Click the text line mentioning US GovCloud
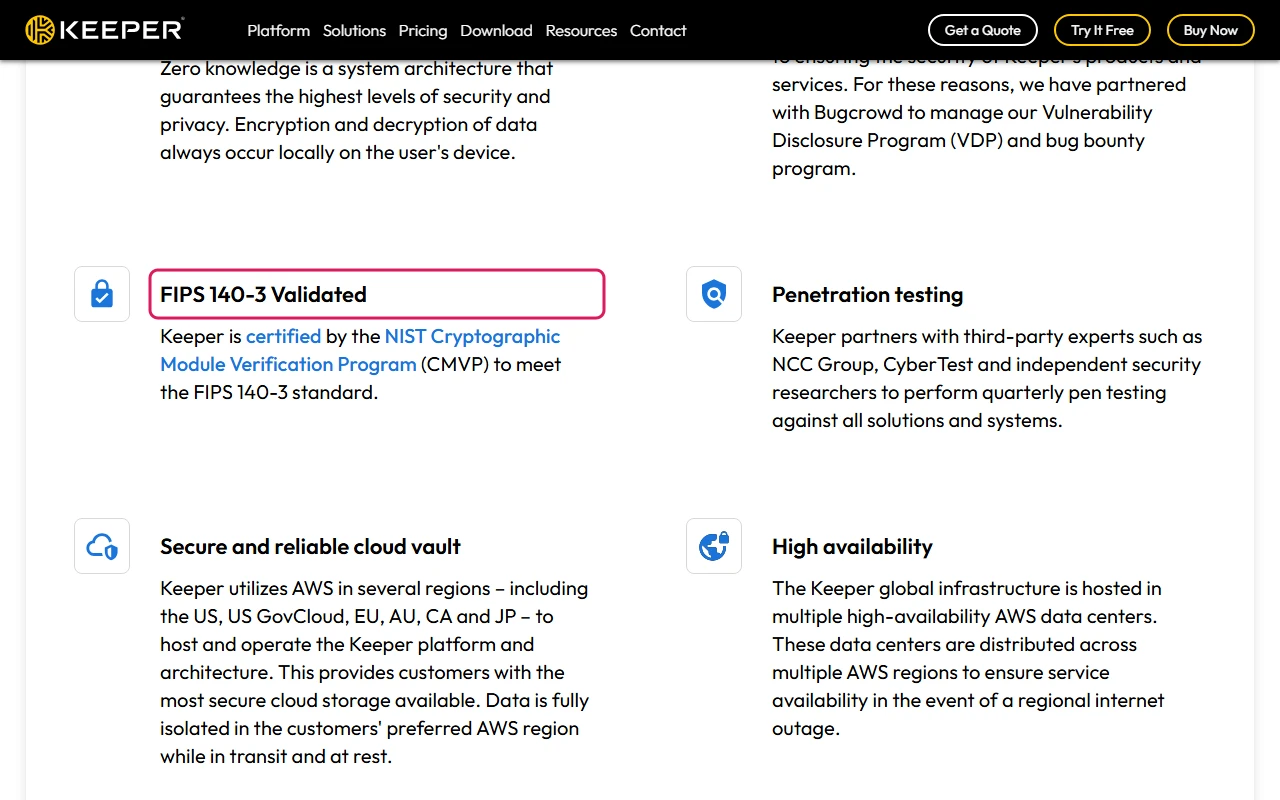This screenshot has height=800, width=1280. [x=357, y=616]
